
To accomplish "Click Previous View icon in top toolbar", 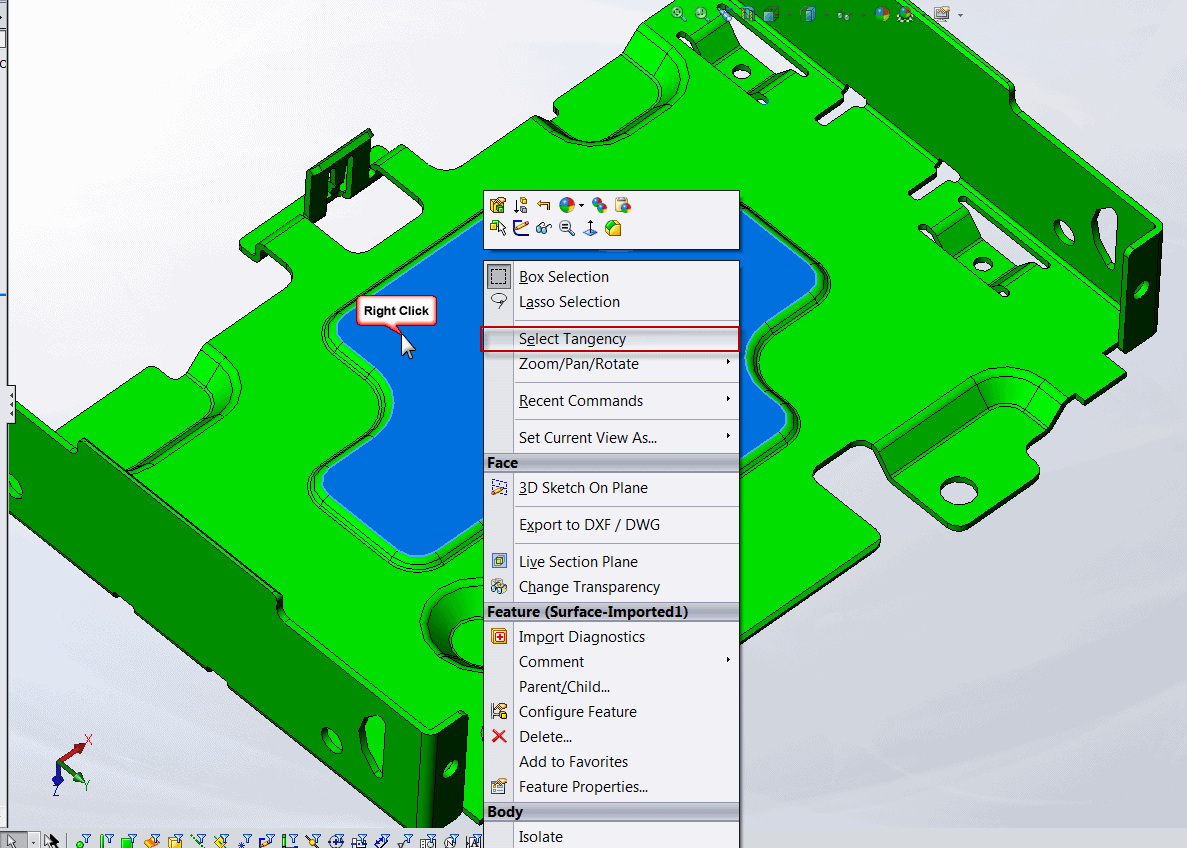I will click(725, 14).
